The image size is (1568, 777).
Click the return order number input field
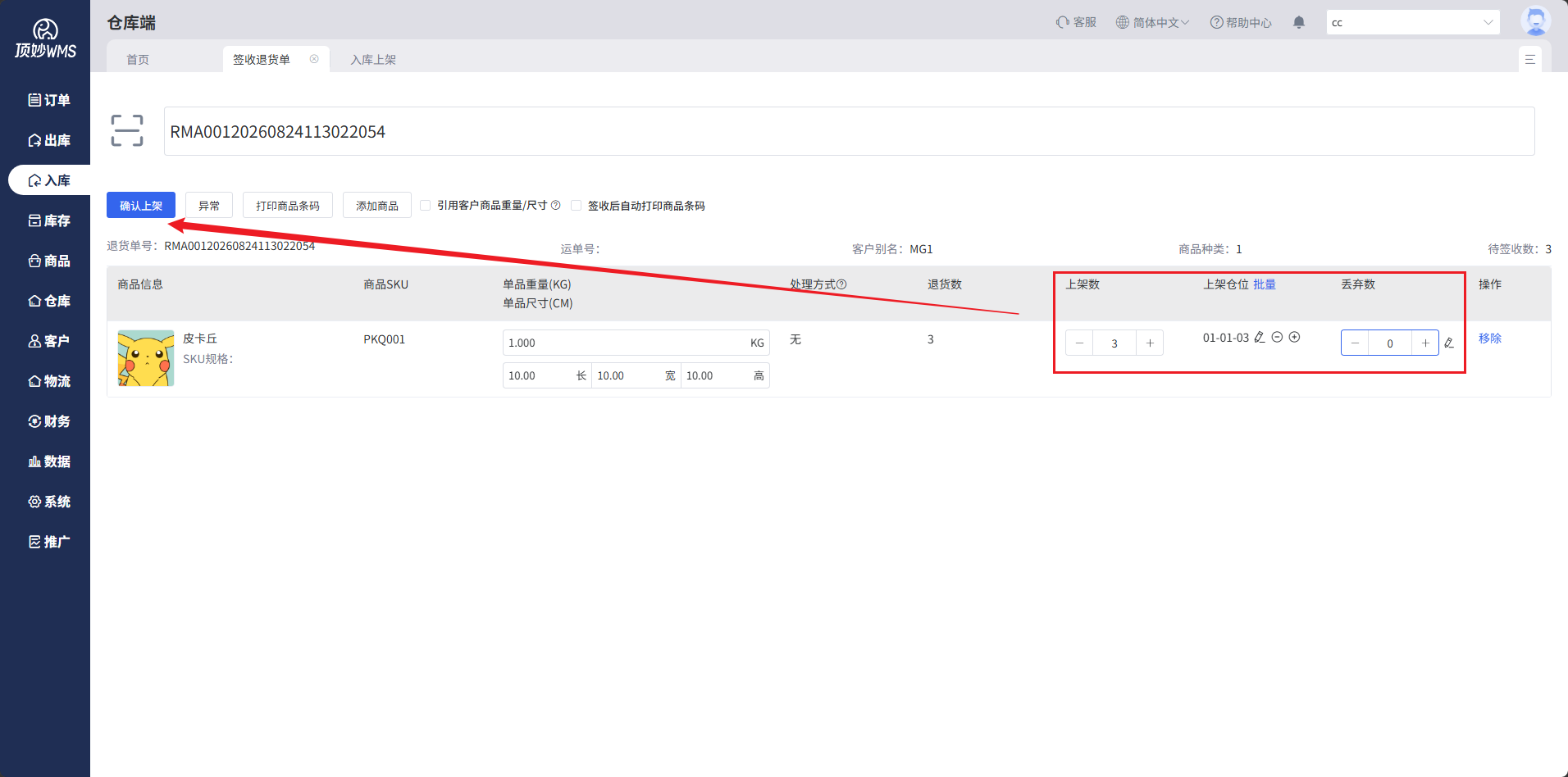click(849, 131)
